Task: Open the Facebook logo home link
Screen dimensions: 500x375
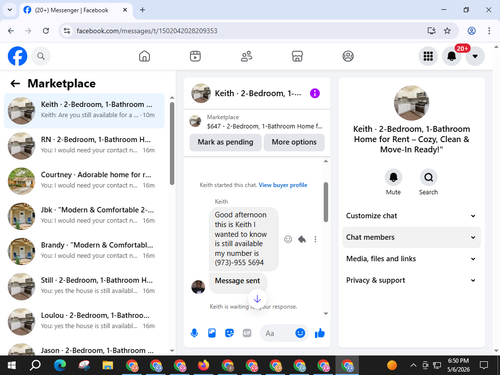Action: 17,56
